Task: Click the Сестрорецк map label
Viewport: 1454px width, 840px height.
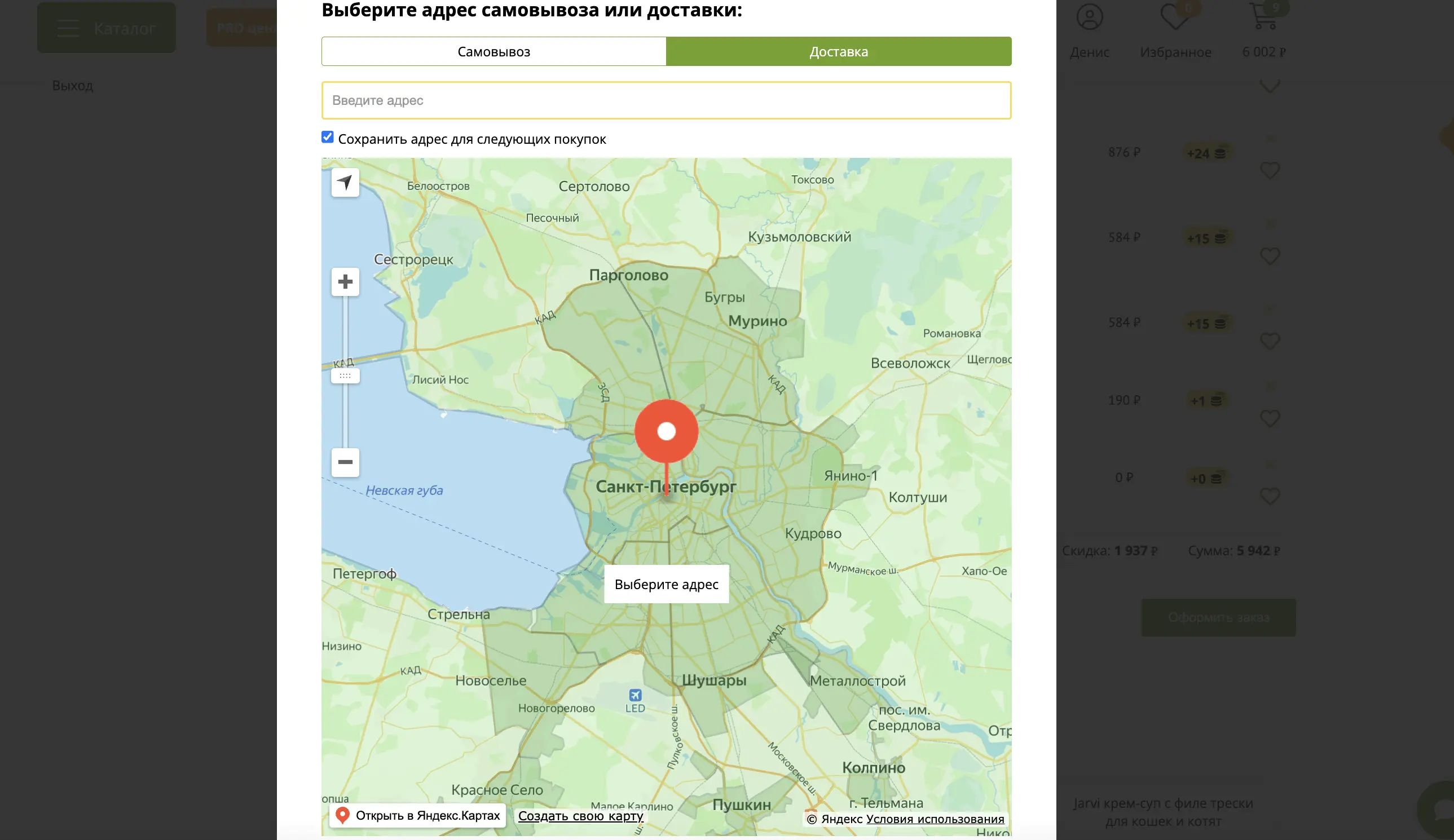Action: coord(413,260)
